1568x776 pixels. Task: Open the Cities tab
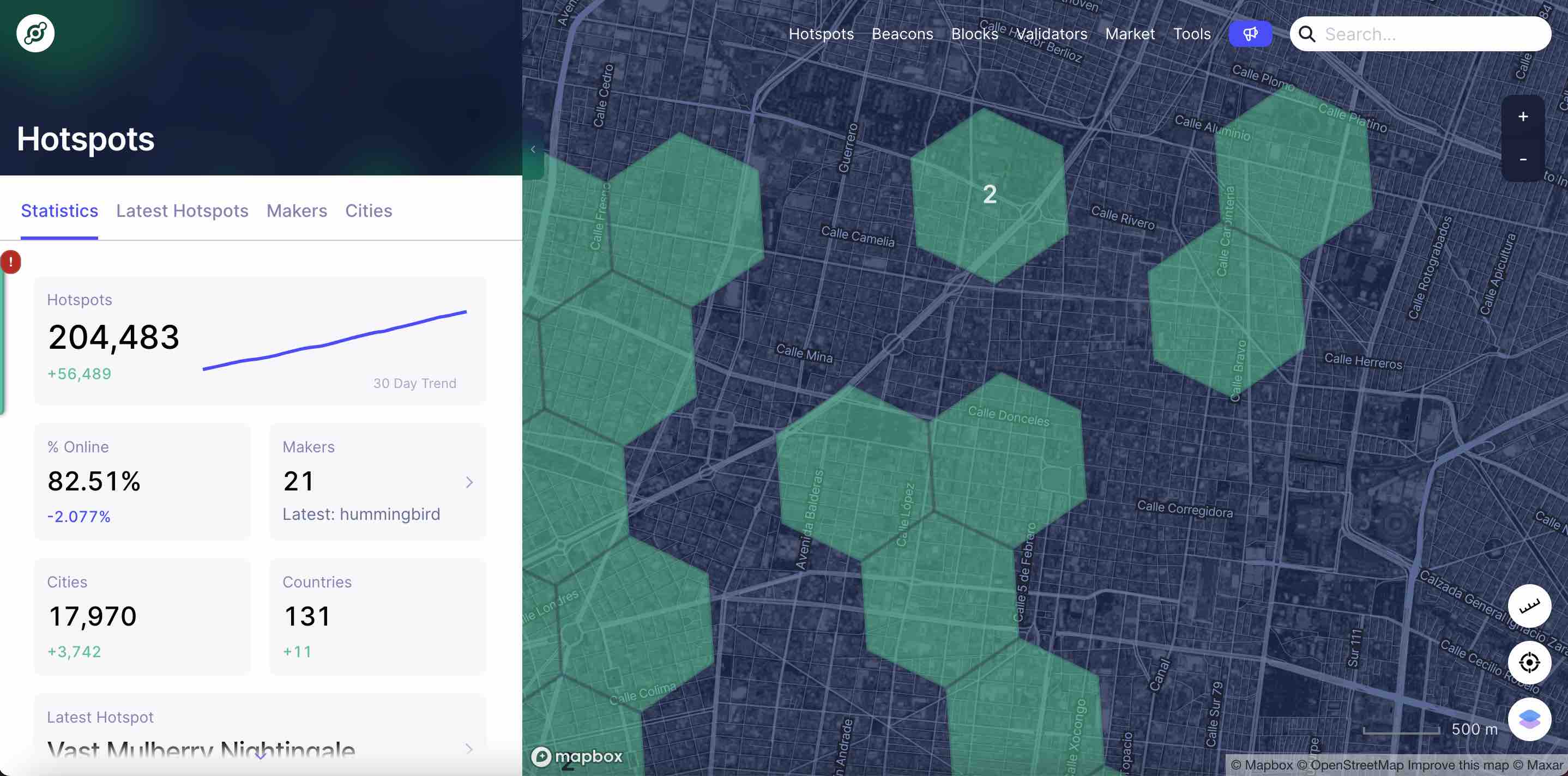[x=369, y=210]
